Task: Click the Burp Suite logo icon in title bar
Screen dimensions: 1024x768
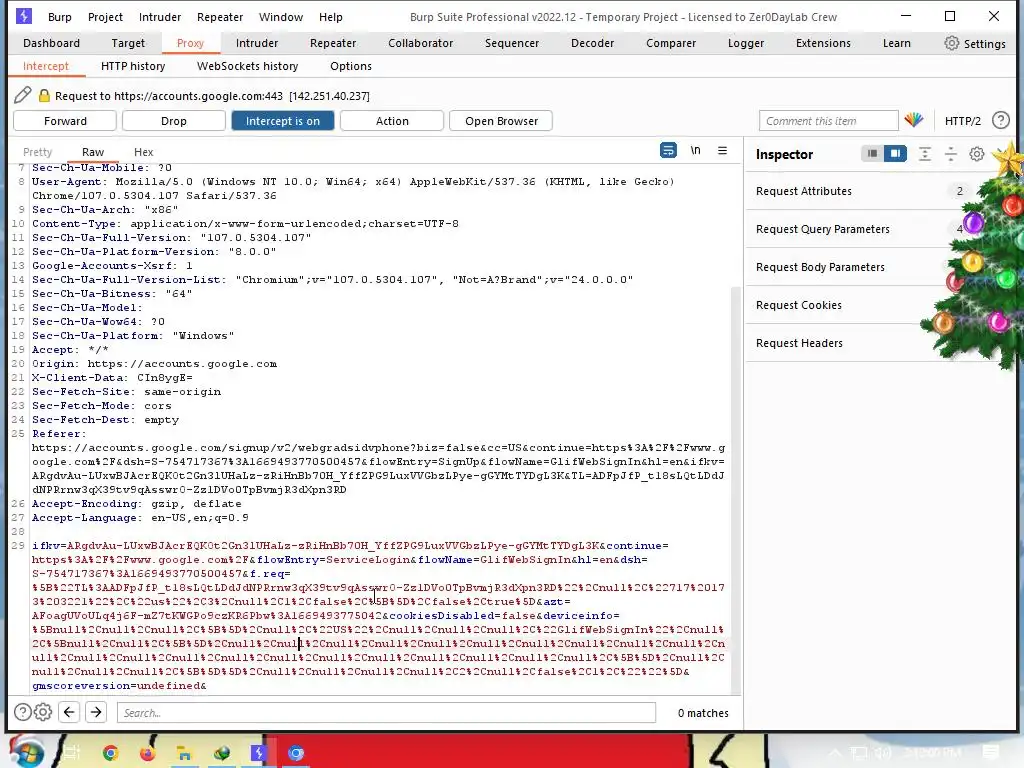Action: 24,16
